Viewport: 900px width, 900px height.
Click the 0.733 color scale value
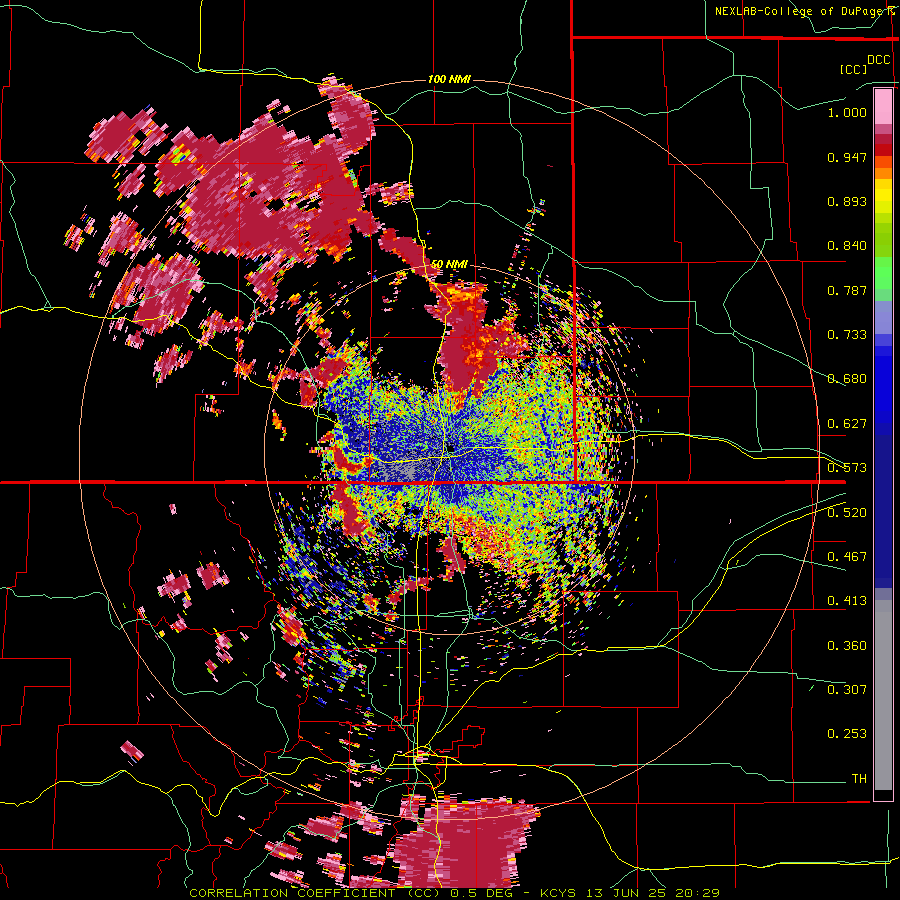point(847,335)
